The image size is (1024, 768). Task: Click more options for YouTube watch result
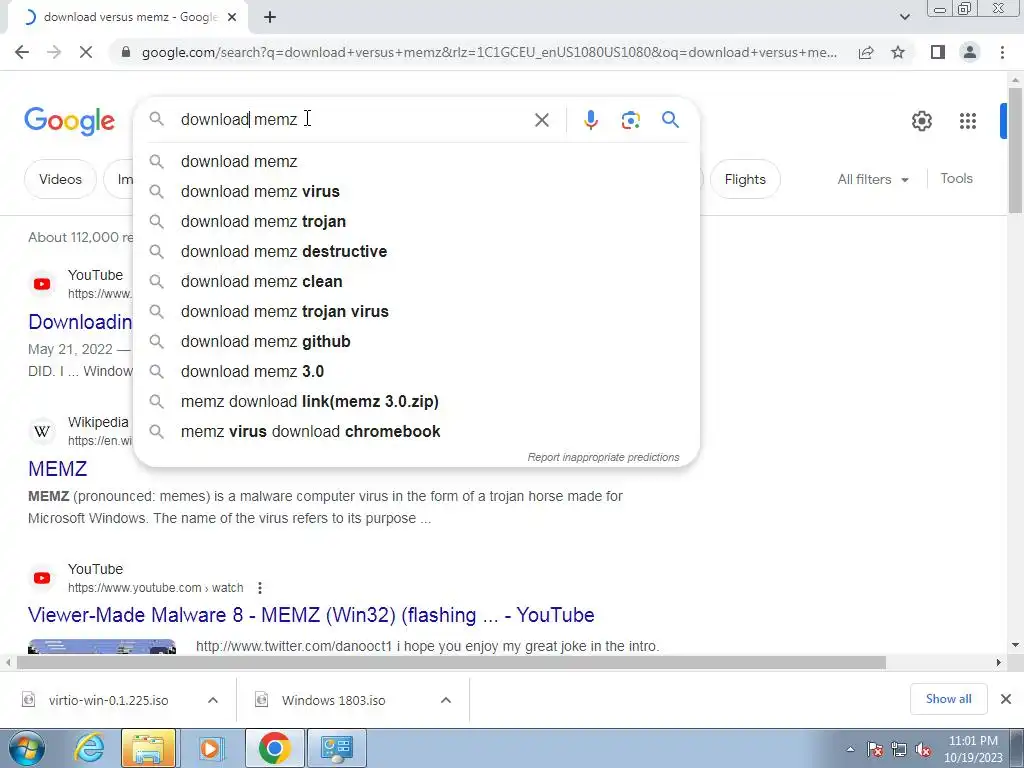[x=260, y=588]
